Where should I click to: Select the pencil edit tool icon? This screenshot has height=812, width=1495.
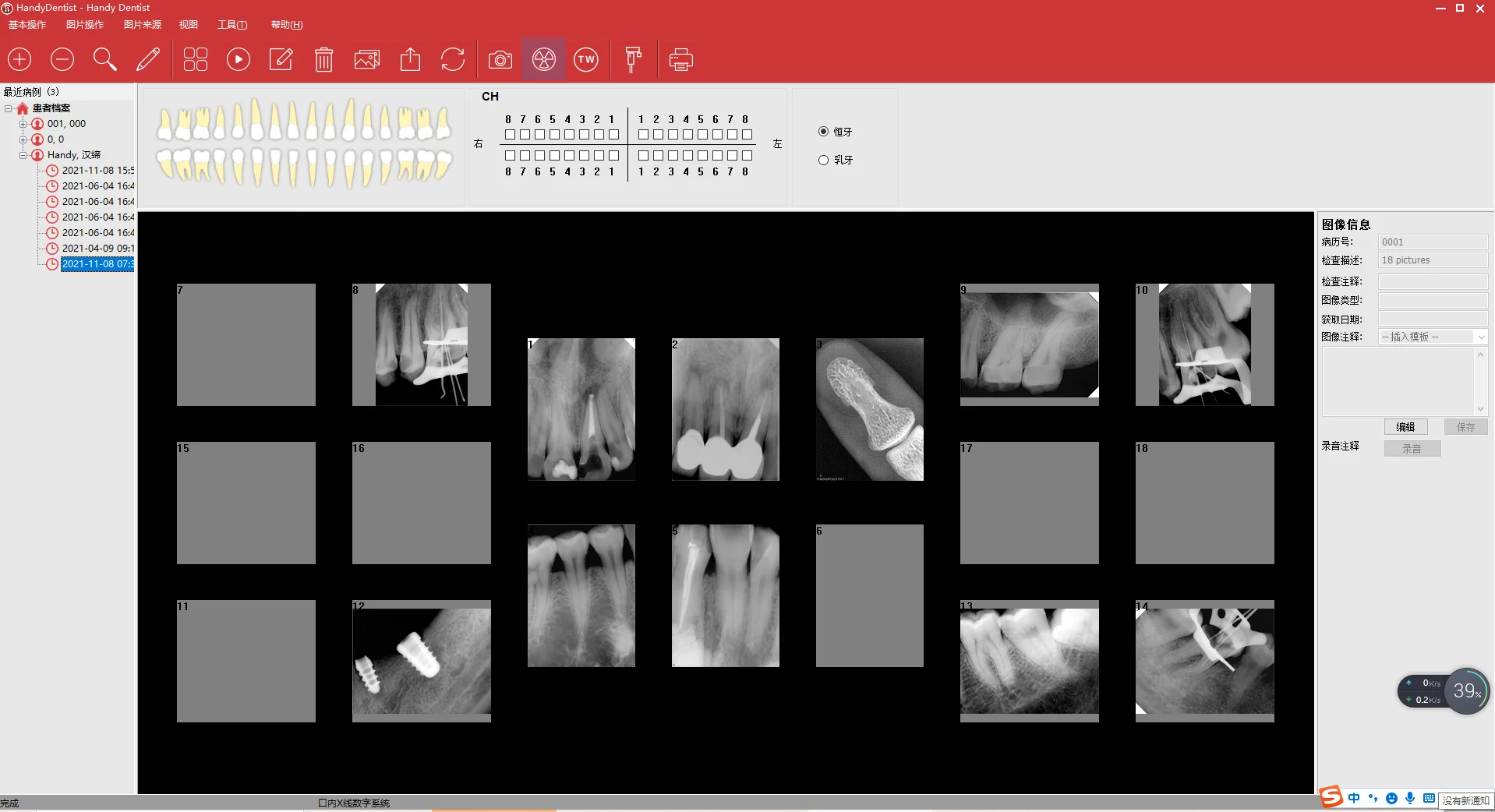coord(148,59)
